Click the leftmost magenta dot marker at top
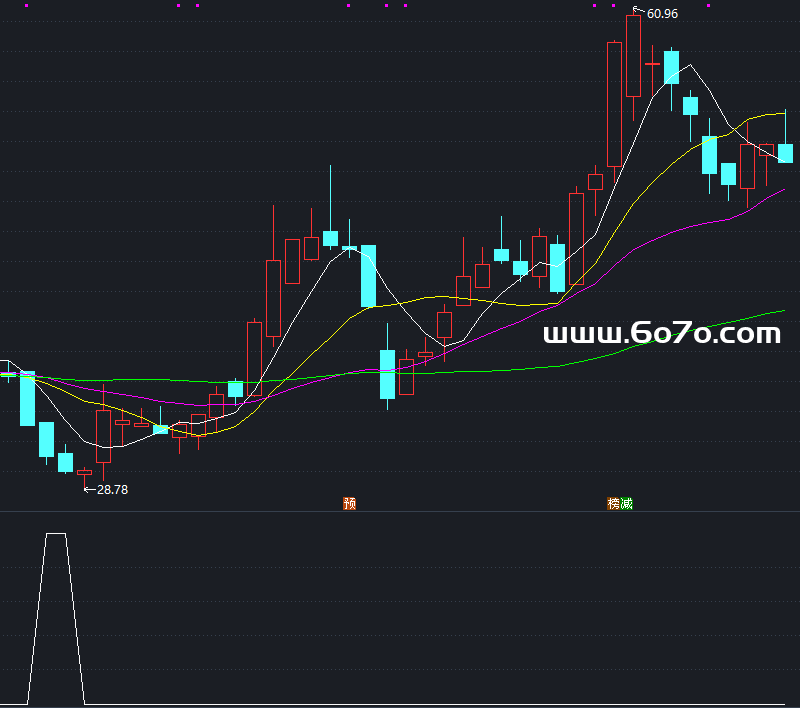 pos(27,6)
